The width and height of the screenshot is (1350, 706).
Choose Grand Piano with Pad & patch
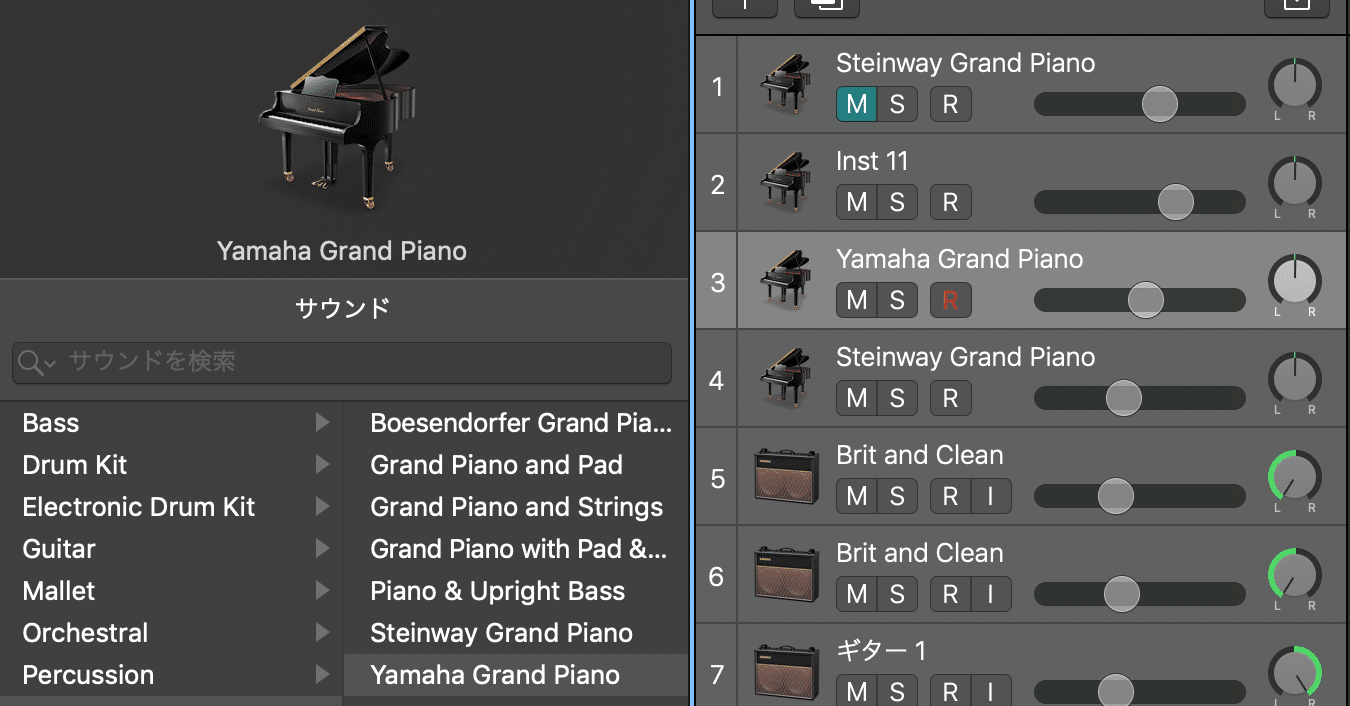click(x=516, y=549)
